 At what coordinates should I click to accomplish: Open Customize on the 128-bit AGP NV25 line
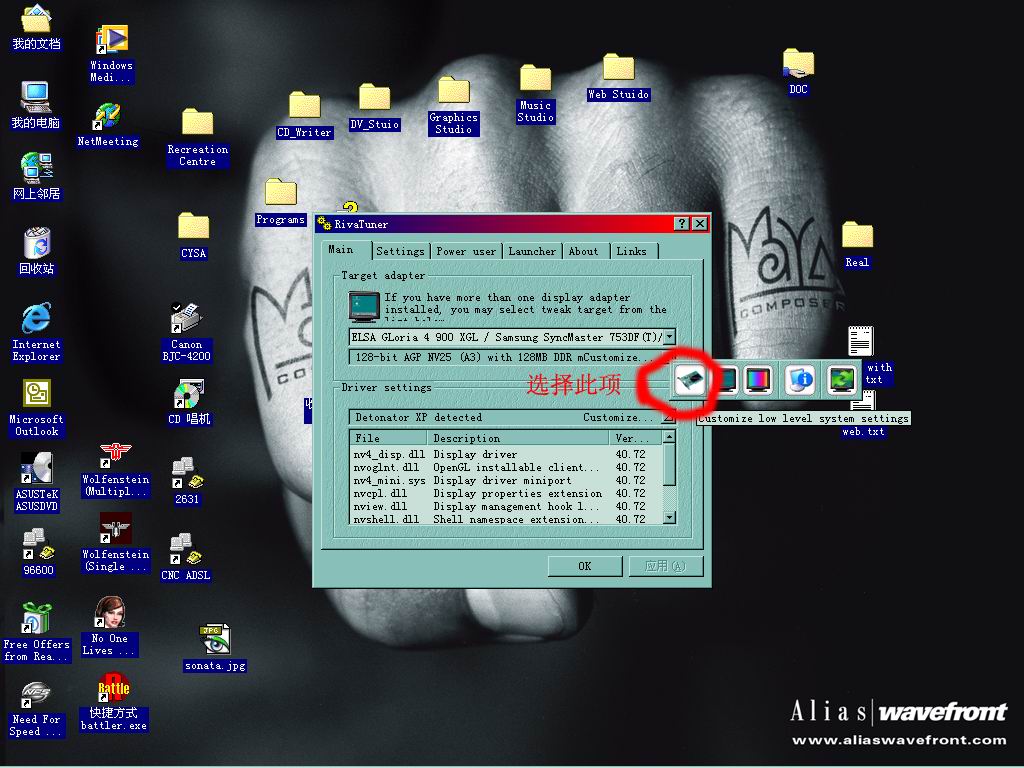point(618,357)
